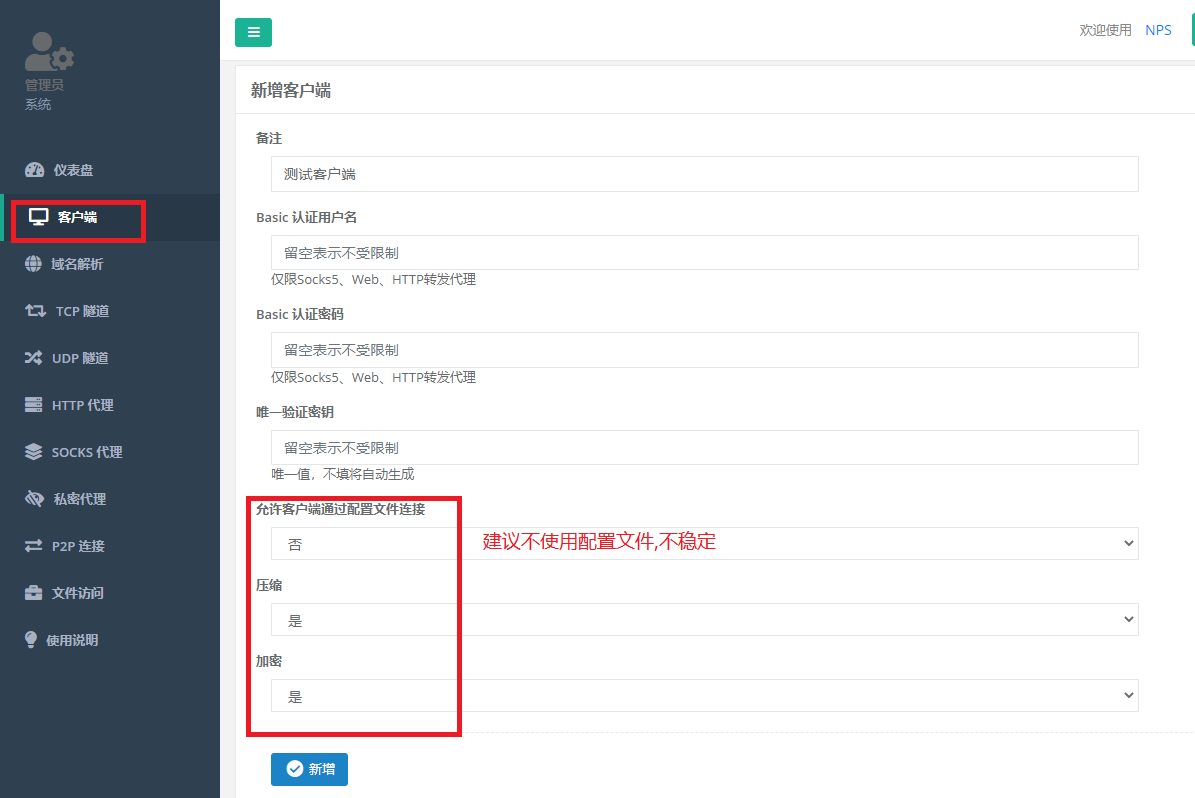Image resolution: width=1195 pixels, height=798 pixels.
Task: Click the Basic 认证用户名 text field
Action: (x=704, y=253)
